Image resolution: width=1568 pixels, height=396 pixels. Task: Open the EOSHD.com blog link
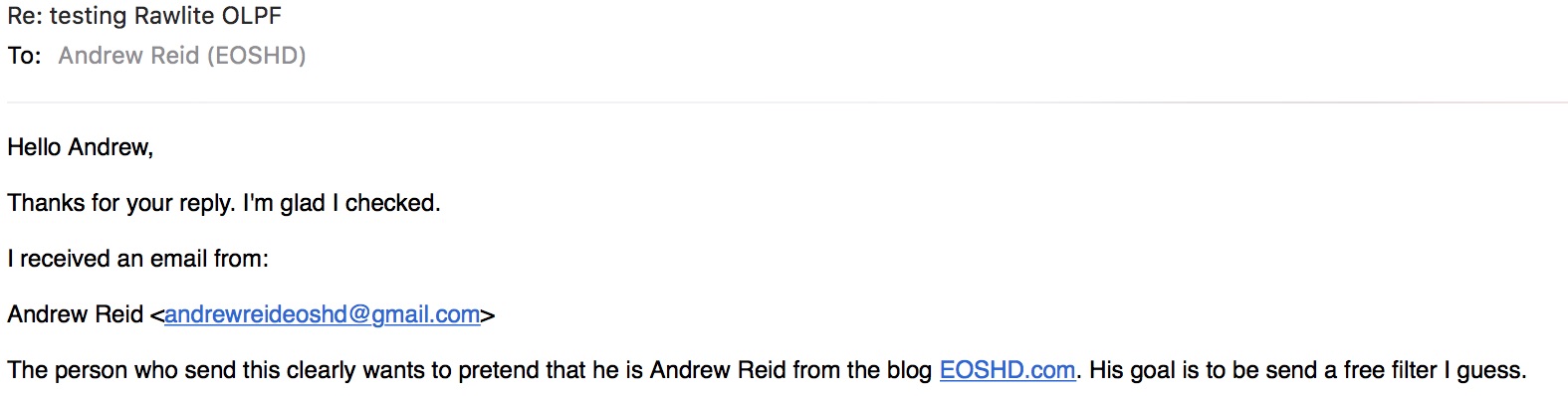(x=1007, y=370)
